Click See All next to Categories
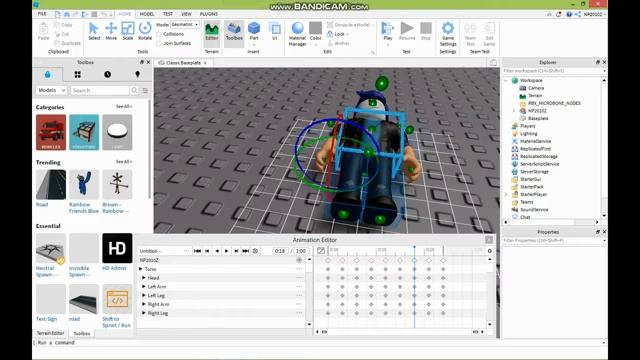 (124, 107)
